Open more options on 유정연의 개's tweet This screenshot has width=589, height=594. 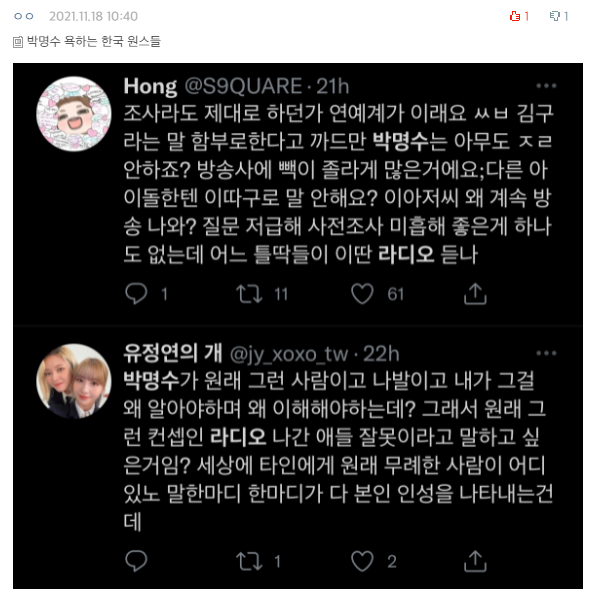[546, 353]
